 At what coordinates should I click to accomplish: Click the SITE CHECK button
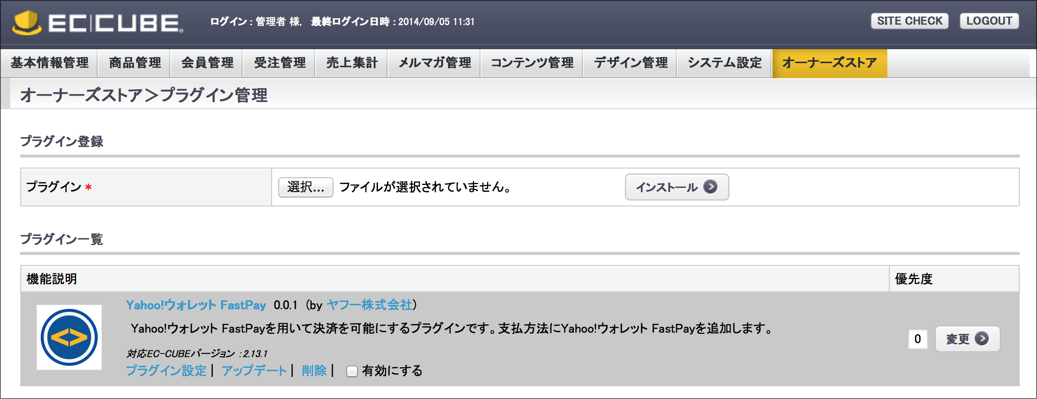click(909, 21)
